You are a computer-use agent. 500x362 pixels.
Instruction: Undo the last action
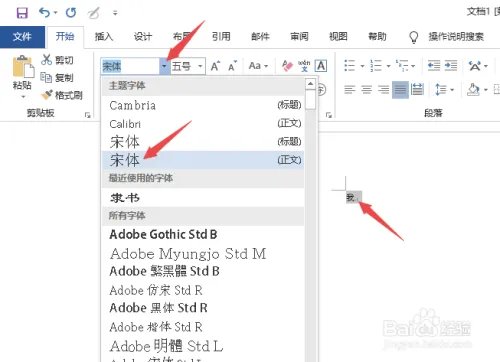tap(45, 13)
